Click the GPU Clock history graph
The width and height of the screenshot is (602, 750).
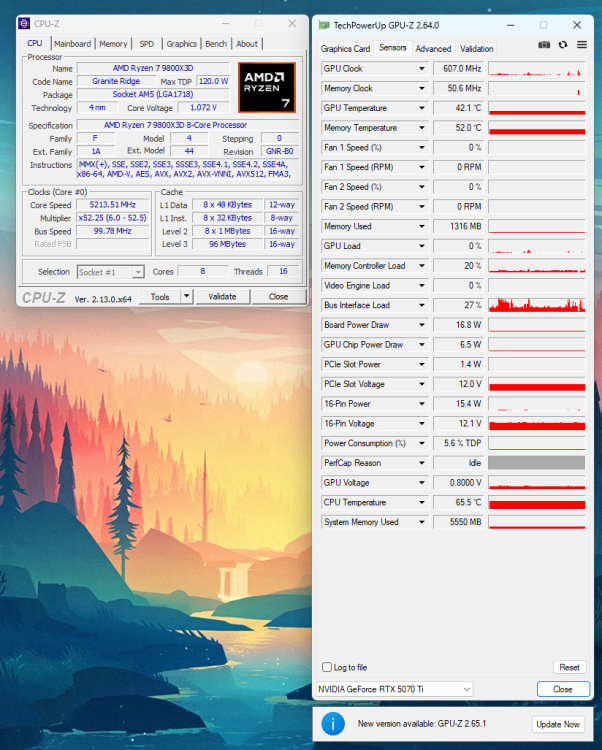[536, 69]
